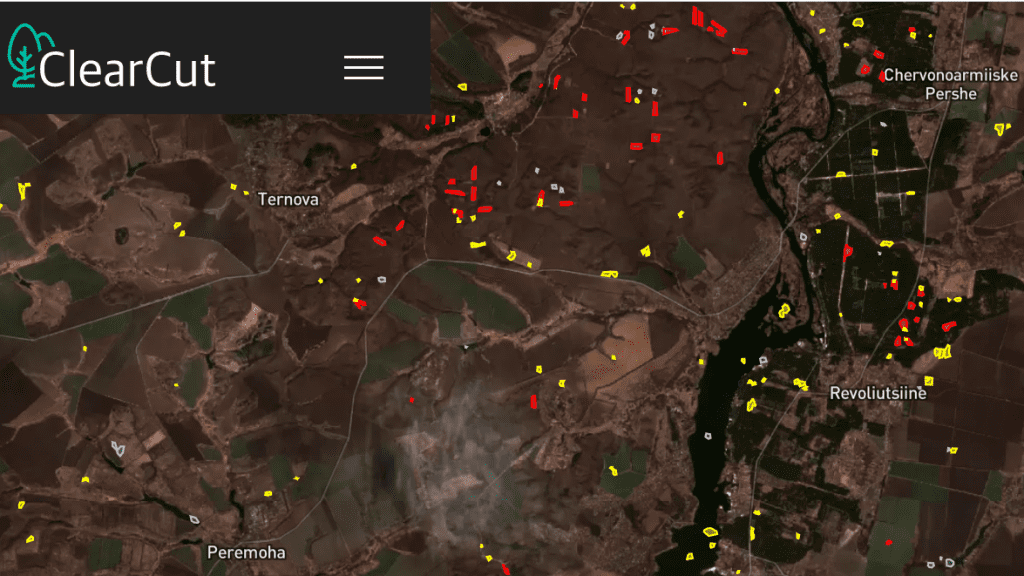Select the Peremoha place label
The height and width of the screenshot is (576, 1024).
pos(246,552)
